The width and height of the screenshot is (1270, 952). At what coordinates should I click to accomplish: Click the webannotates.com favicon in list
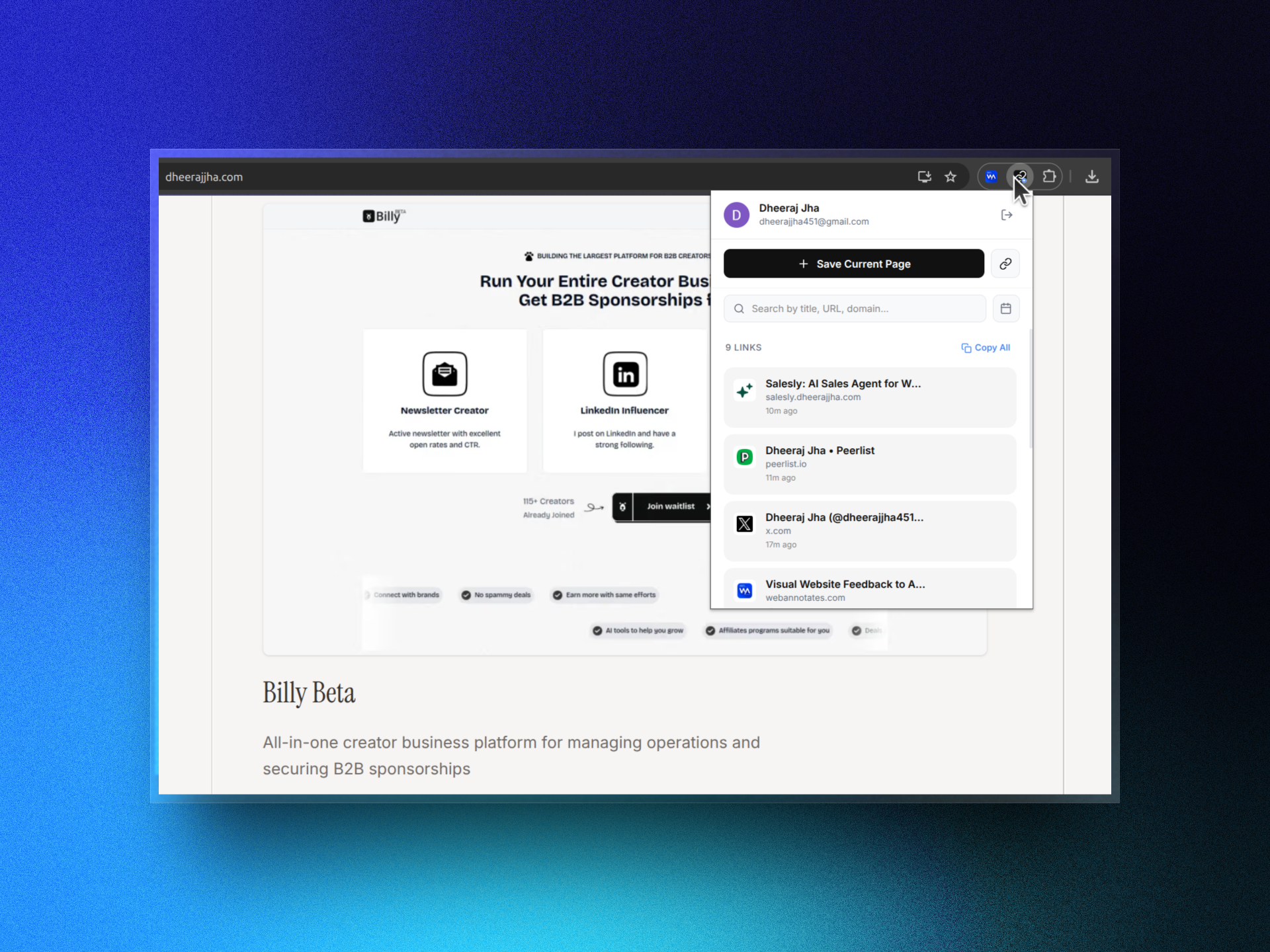click(745, 590)
